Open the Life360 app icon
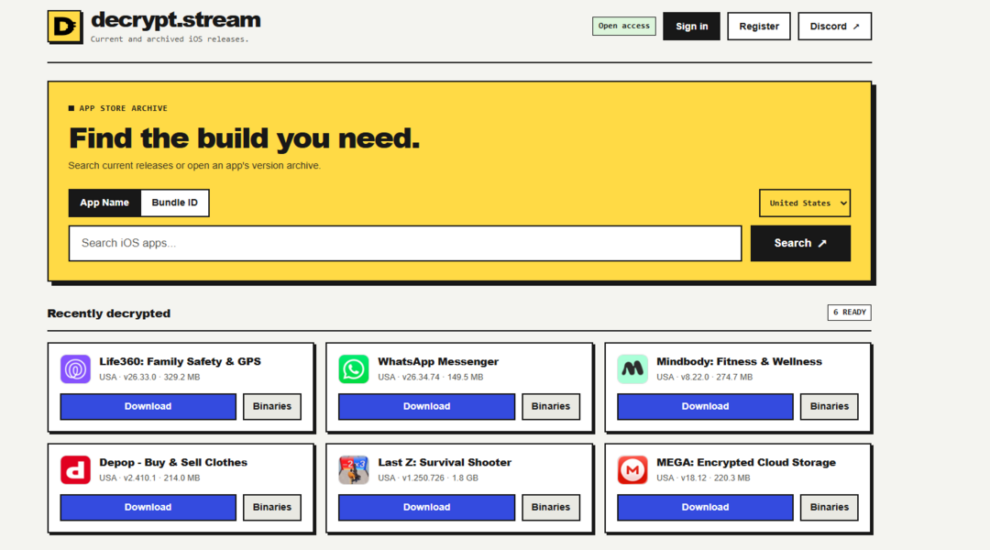Screen dimensions: 990x550 click(x=75, y=369)
